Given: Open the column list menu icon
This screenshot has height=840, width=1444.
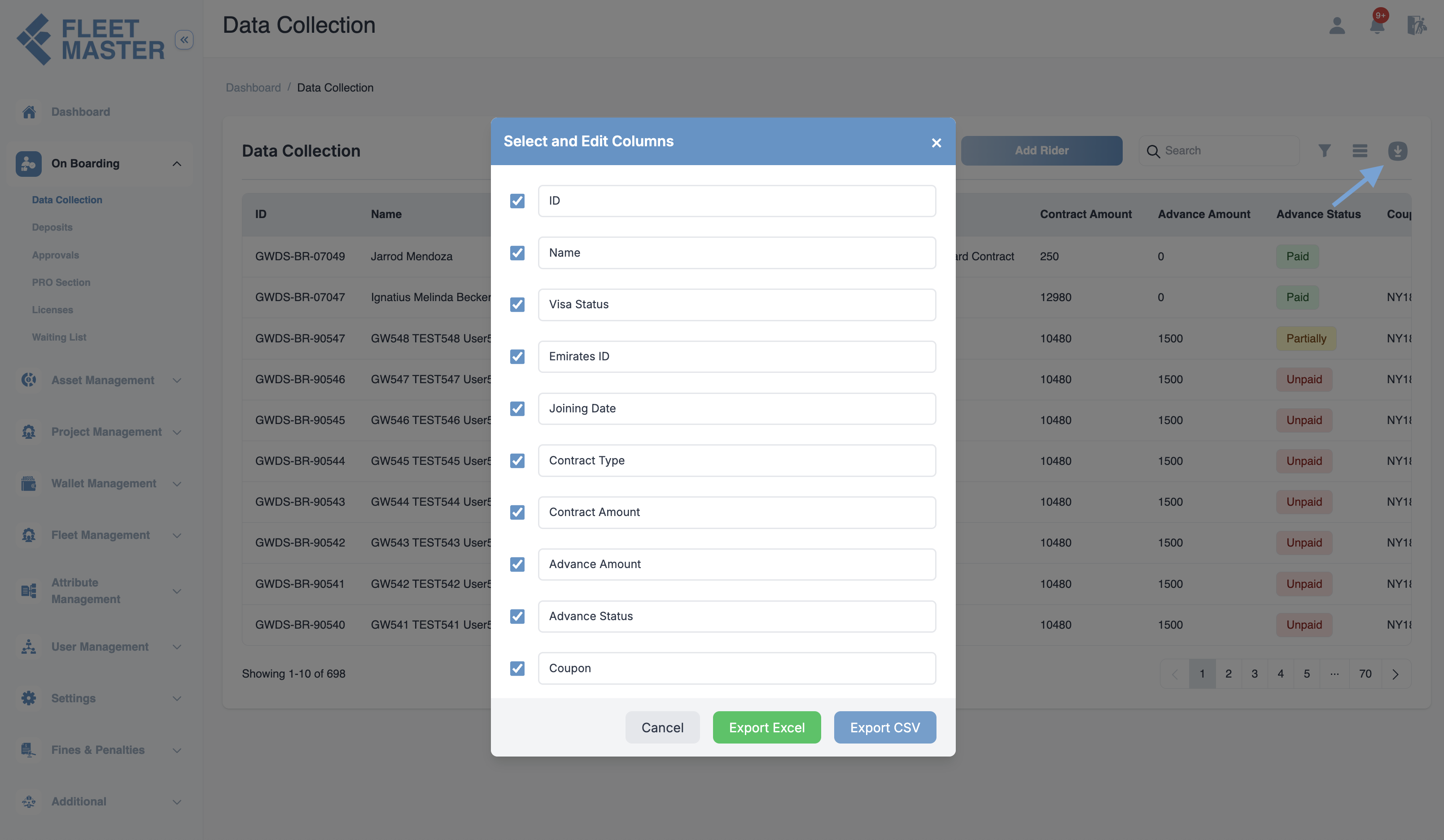Looking at the screenshot, I should [1360, 151].
